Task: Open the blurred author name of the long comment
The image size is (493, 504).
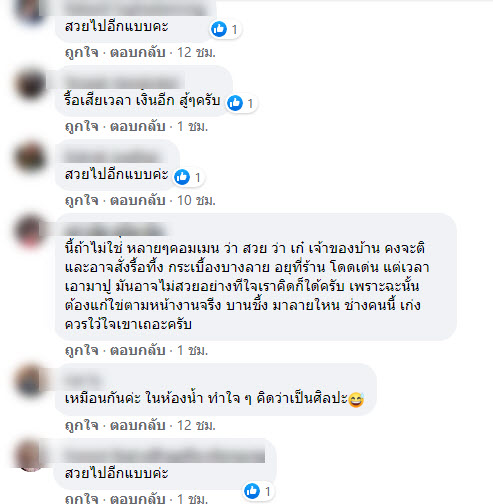Action: click(115, 230)
